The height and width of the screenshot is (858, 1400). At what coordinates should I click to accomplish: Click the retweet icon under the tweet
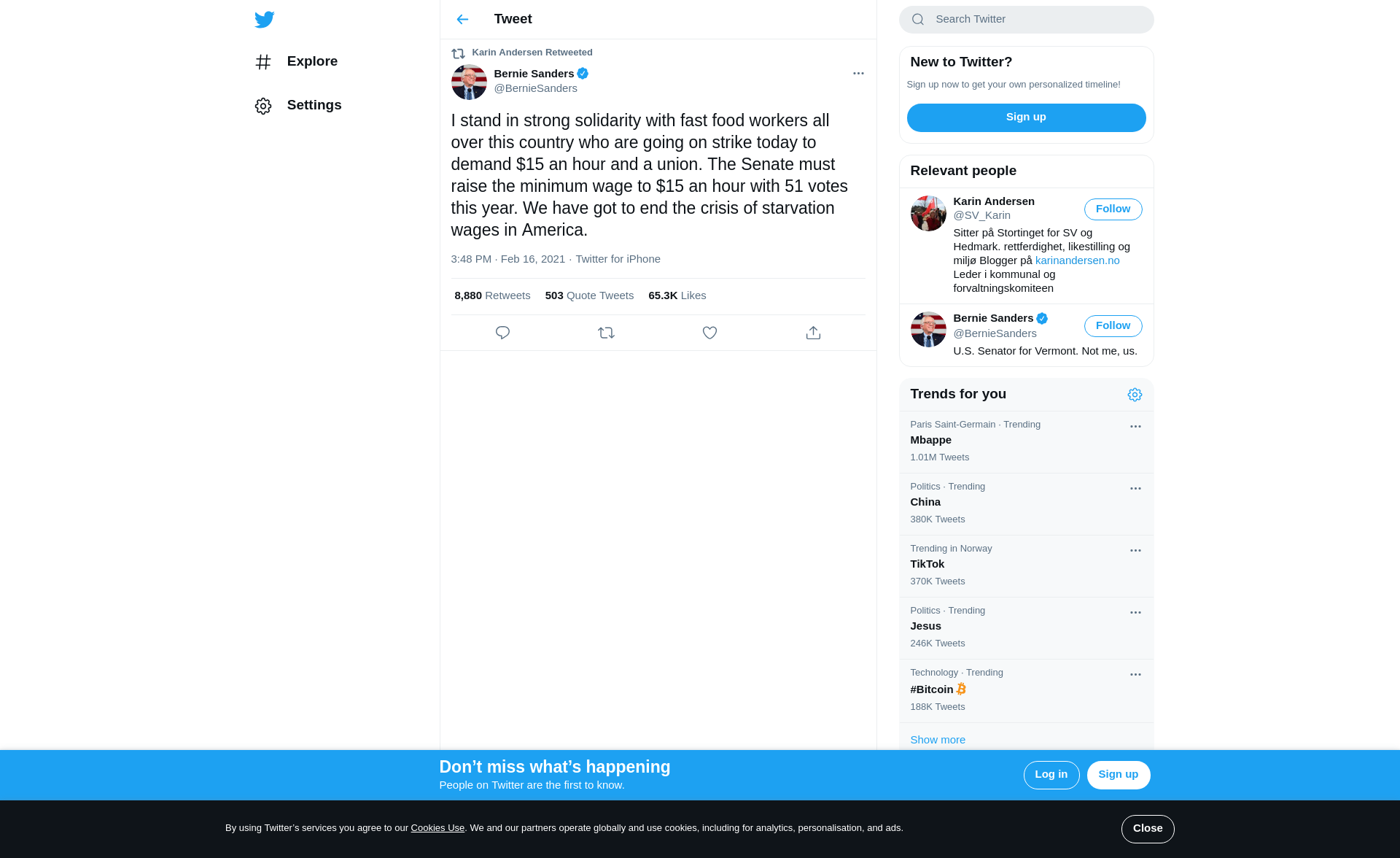coord(606,333)
